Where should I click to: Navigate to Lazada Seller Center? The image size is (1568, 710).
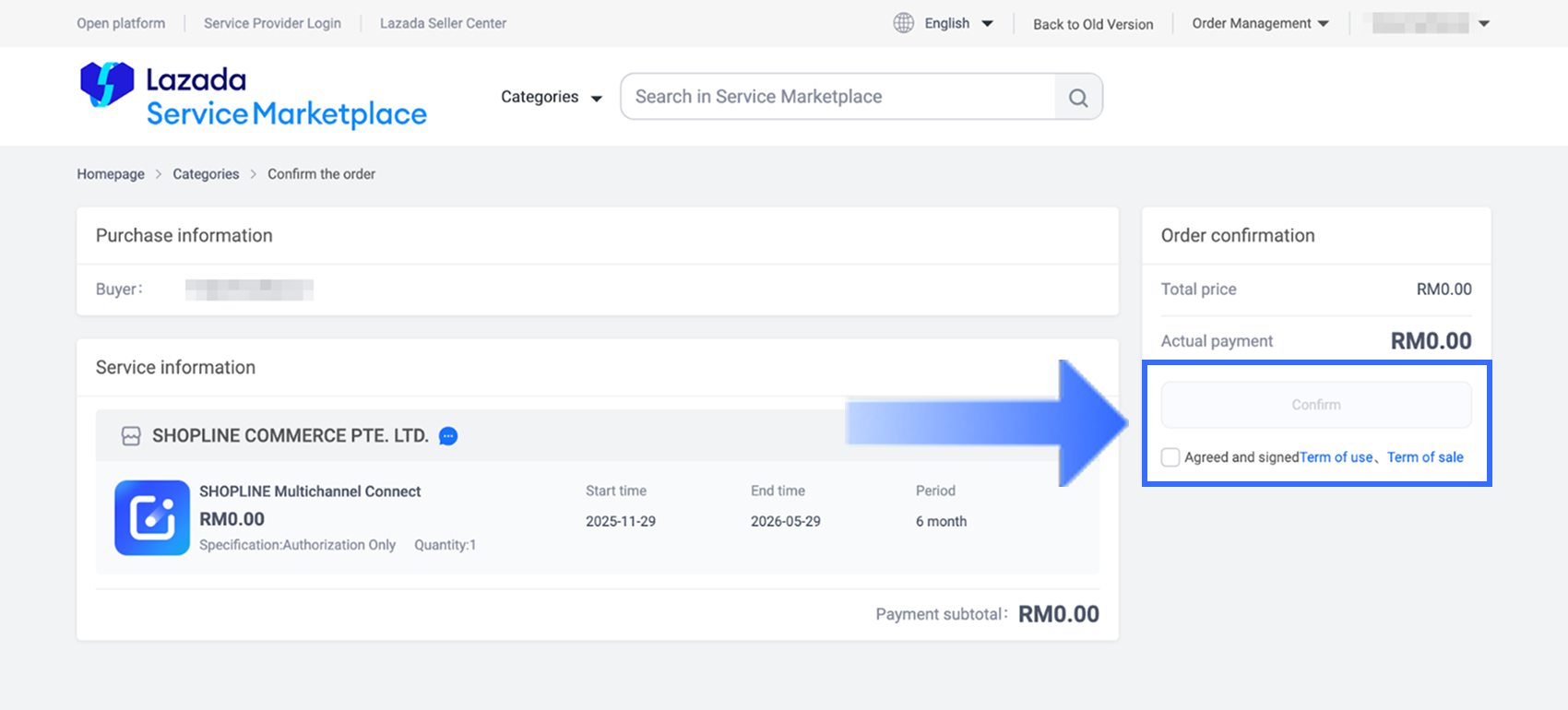point(443,23)
